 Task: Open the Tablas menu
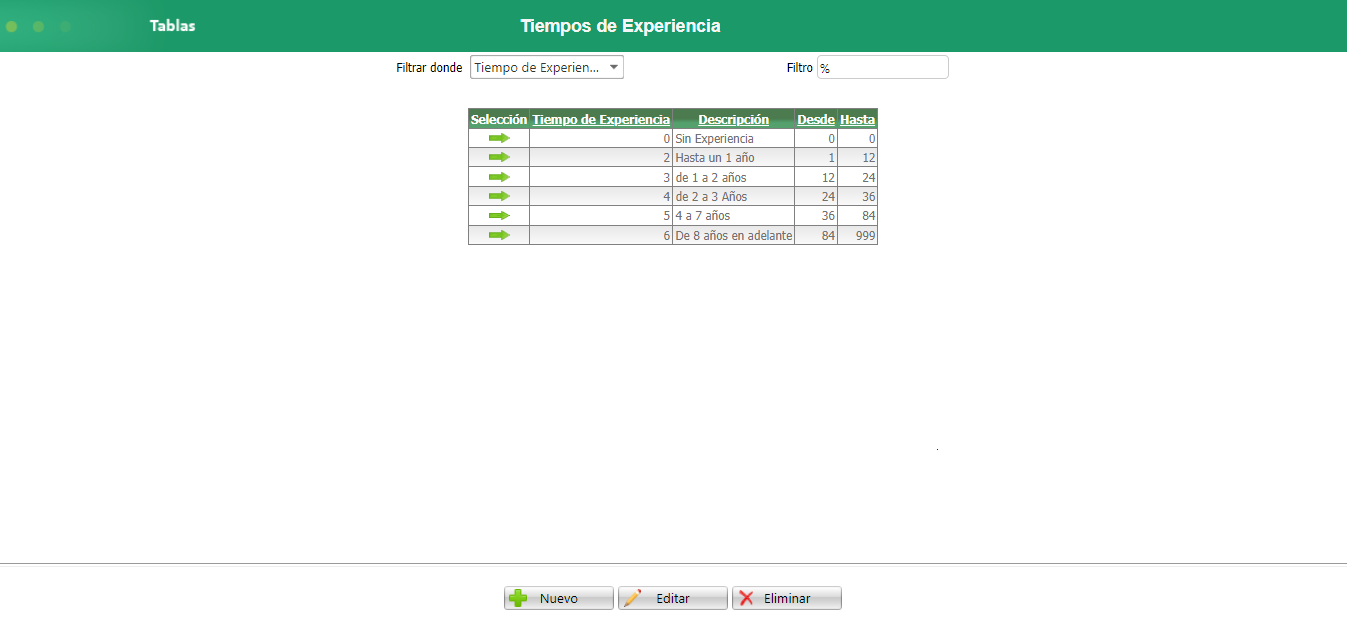click(172, 26)
